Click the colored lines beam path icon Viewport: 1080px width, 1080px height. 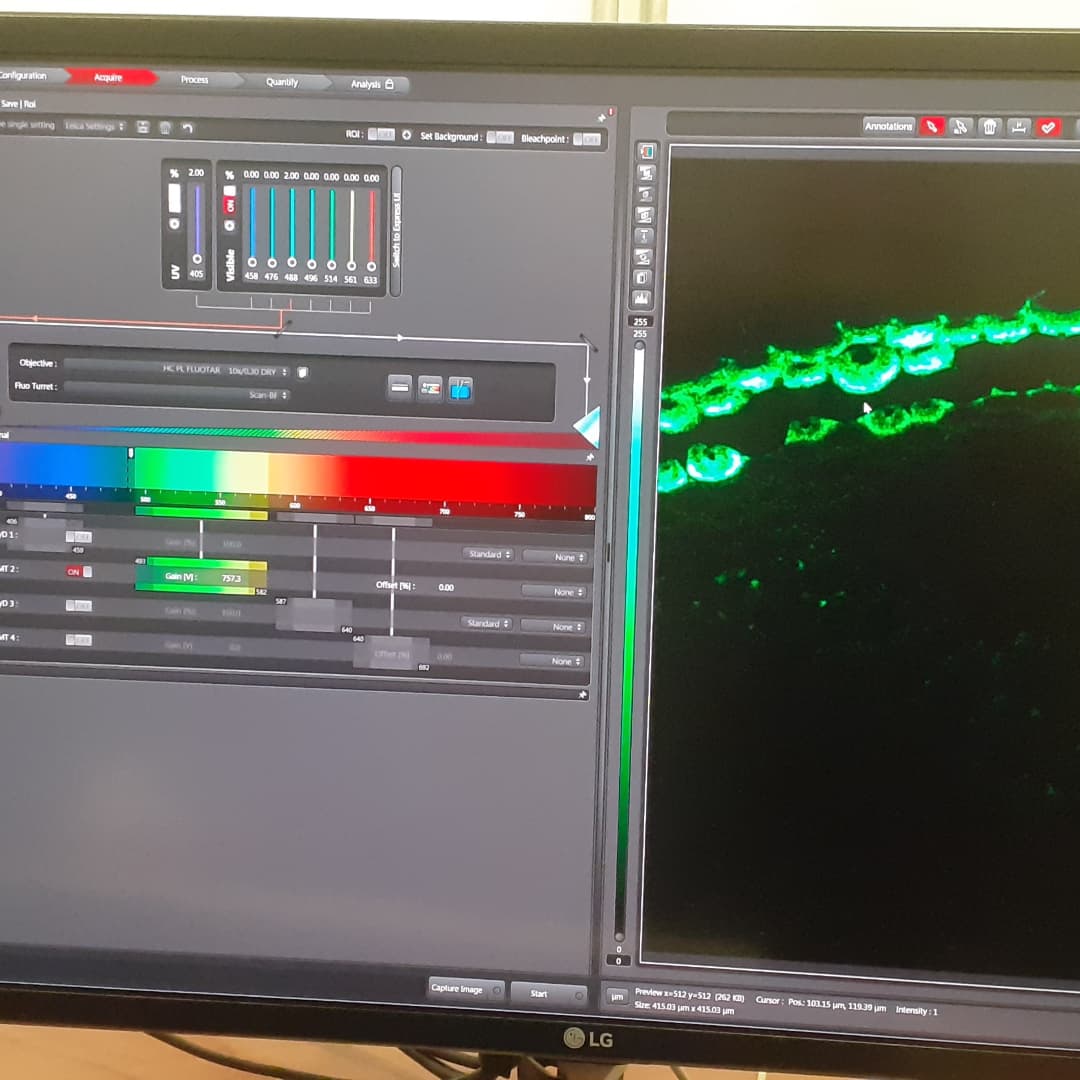[430, 388]
